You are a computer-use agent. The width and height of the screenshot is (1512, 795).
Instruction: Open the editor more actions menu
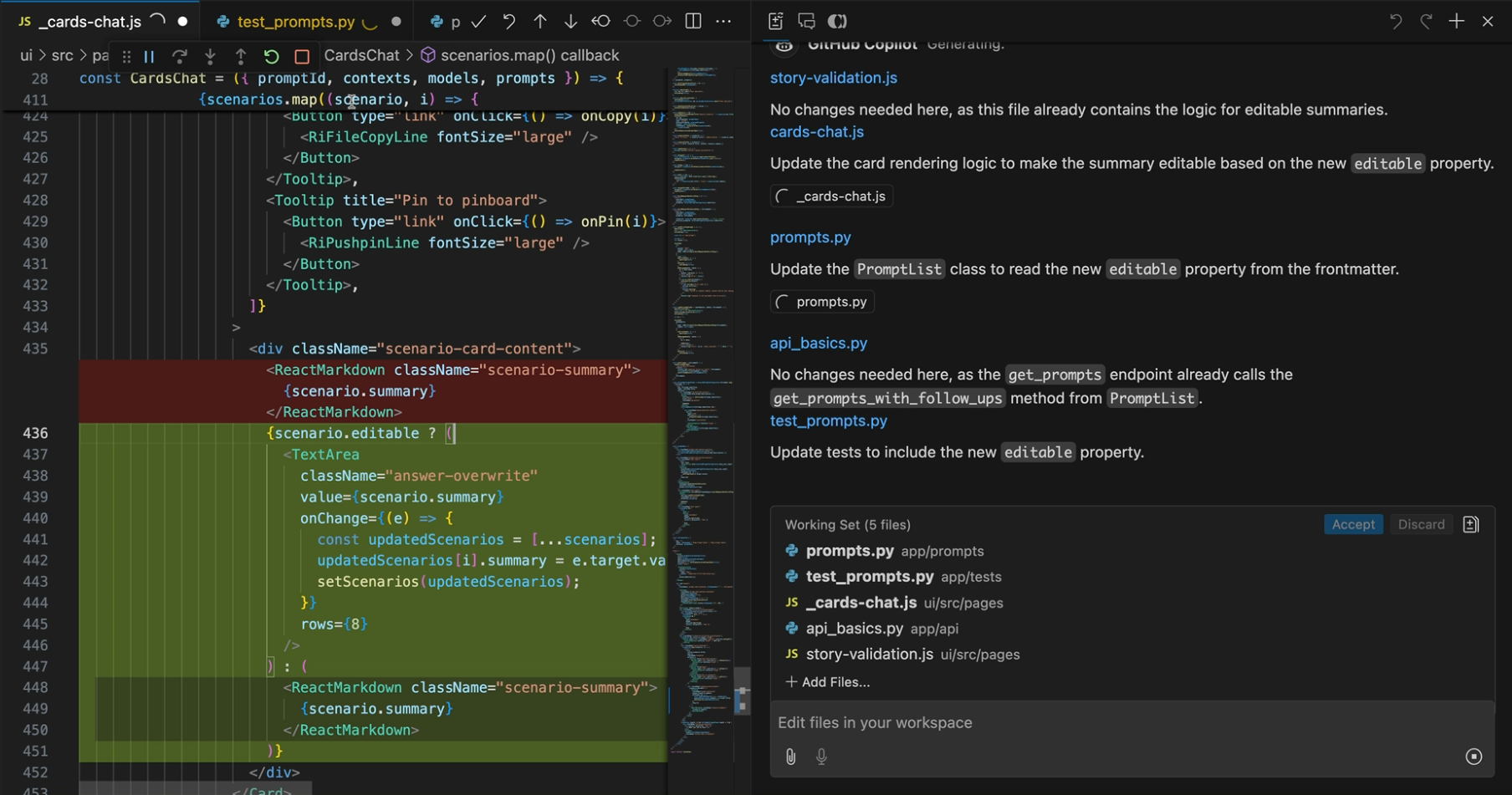click(x=723, y=21)
